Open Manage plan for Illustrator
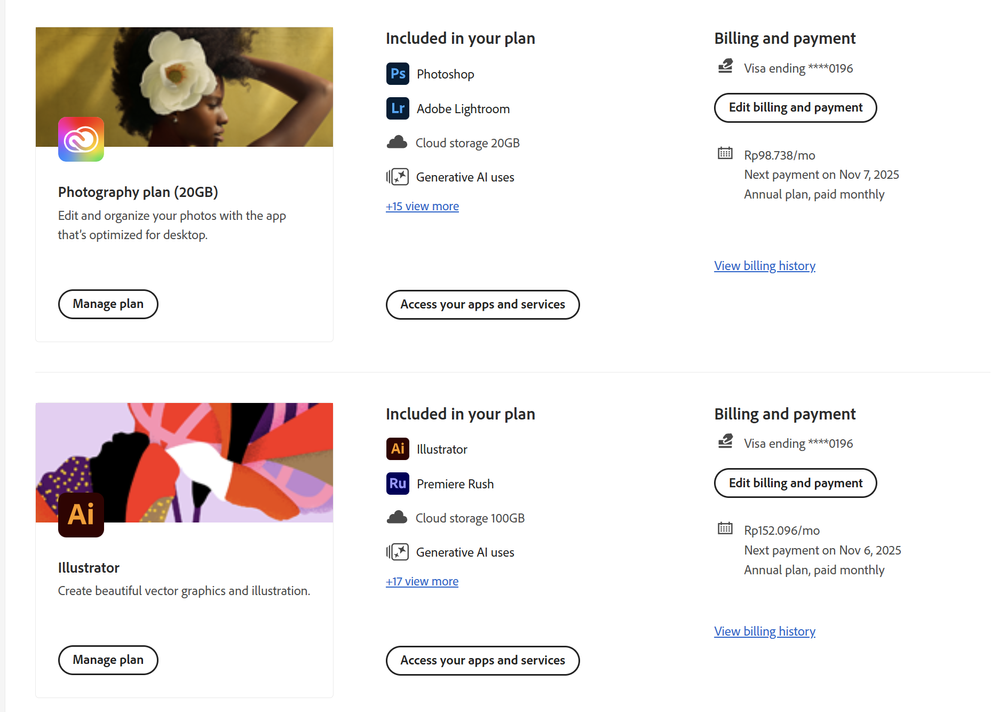 108,660
